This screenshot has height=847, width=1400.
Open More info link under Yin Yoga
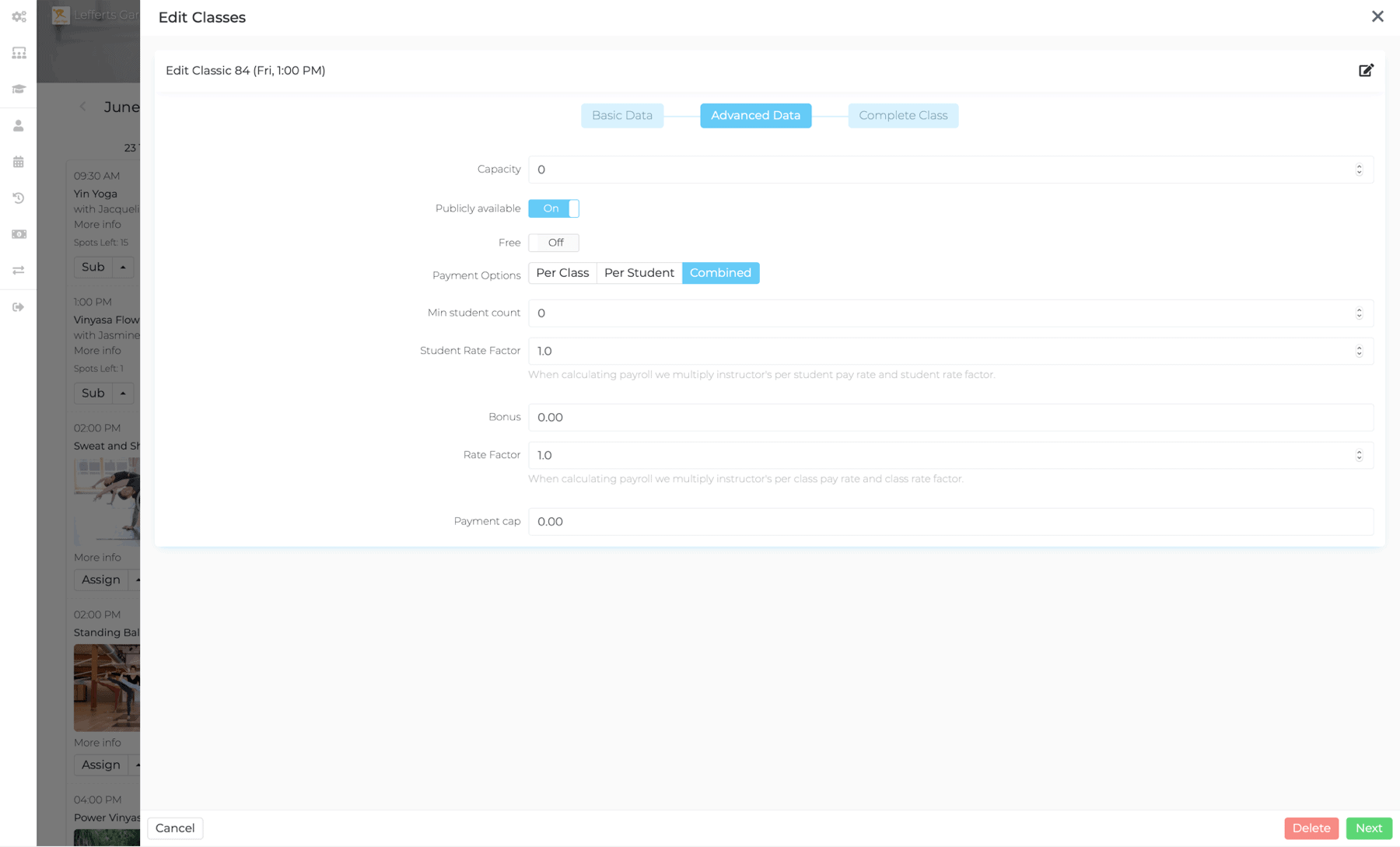[x=97, y=225]
